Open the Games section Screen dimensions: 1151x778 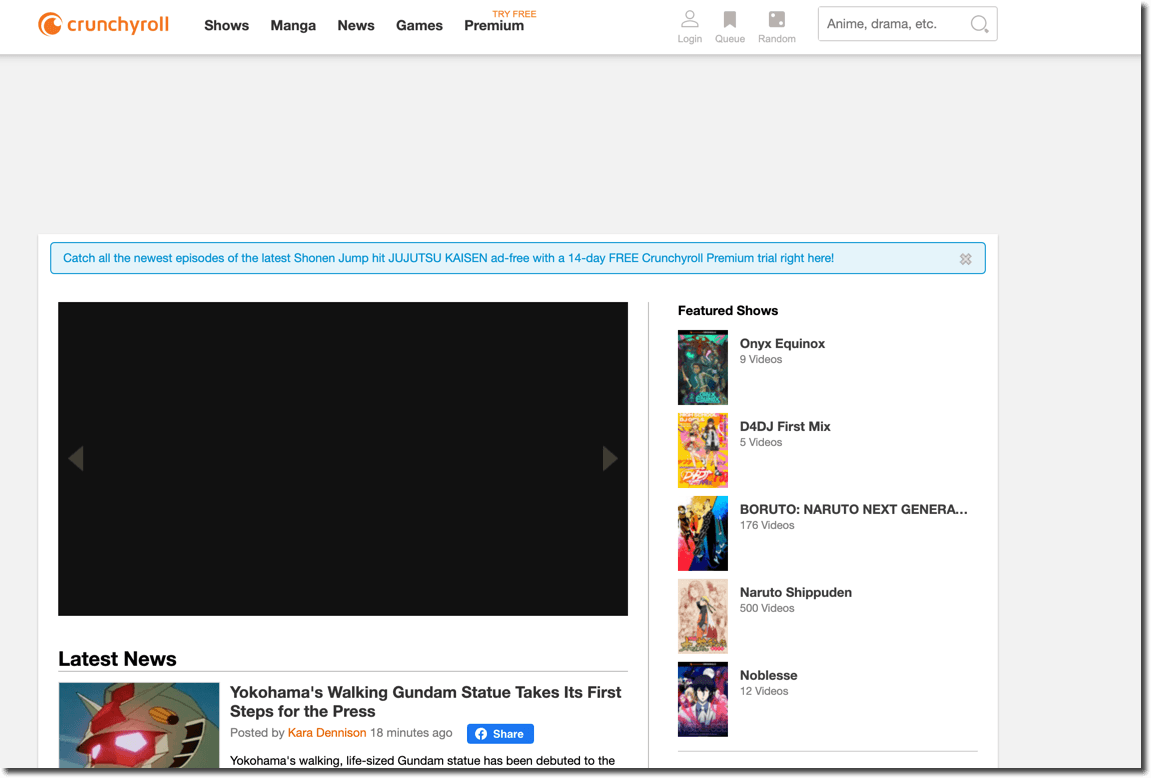click(419, 25)
